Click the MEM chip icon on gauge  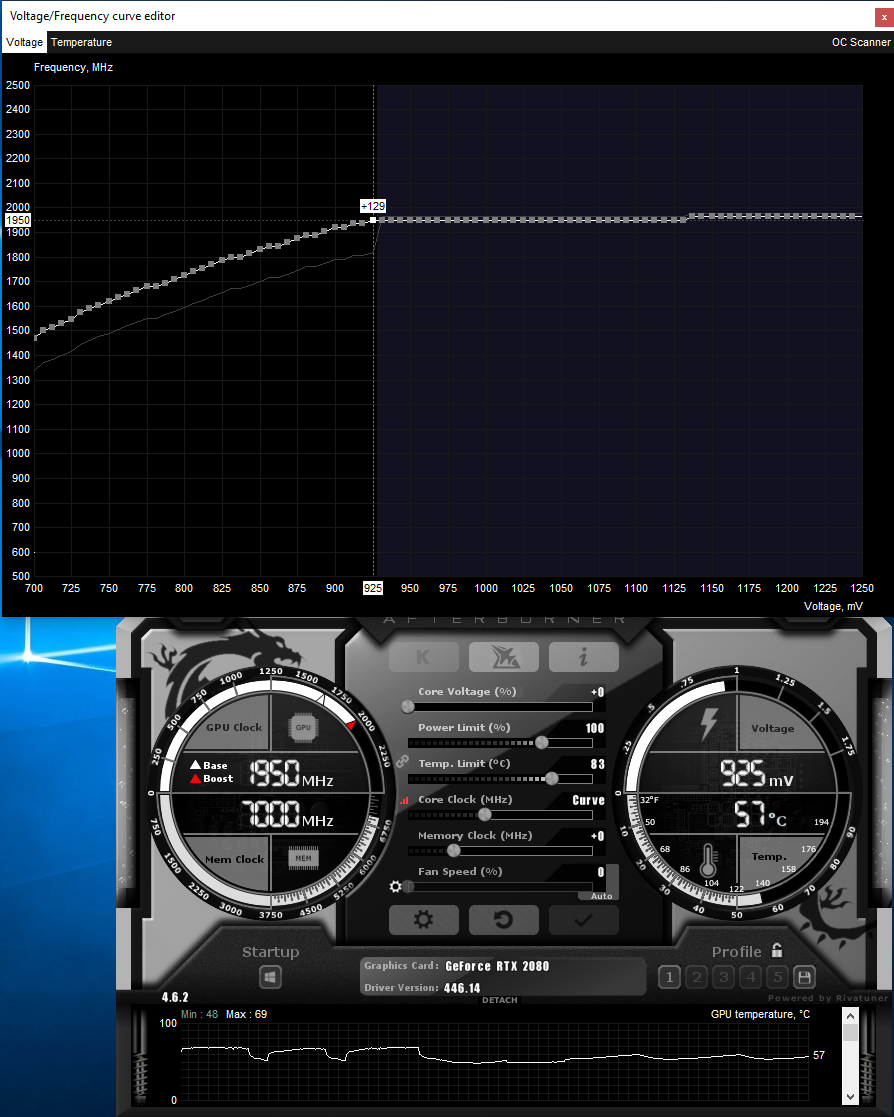click(x=303, y=858)
